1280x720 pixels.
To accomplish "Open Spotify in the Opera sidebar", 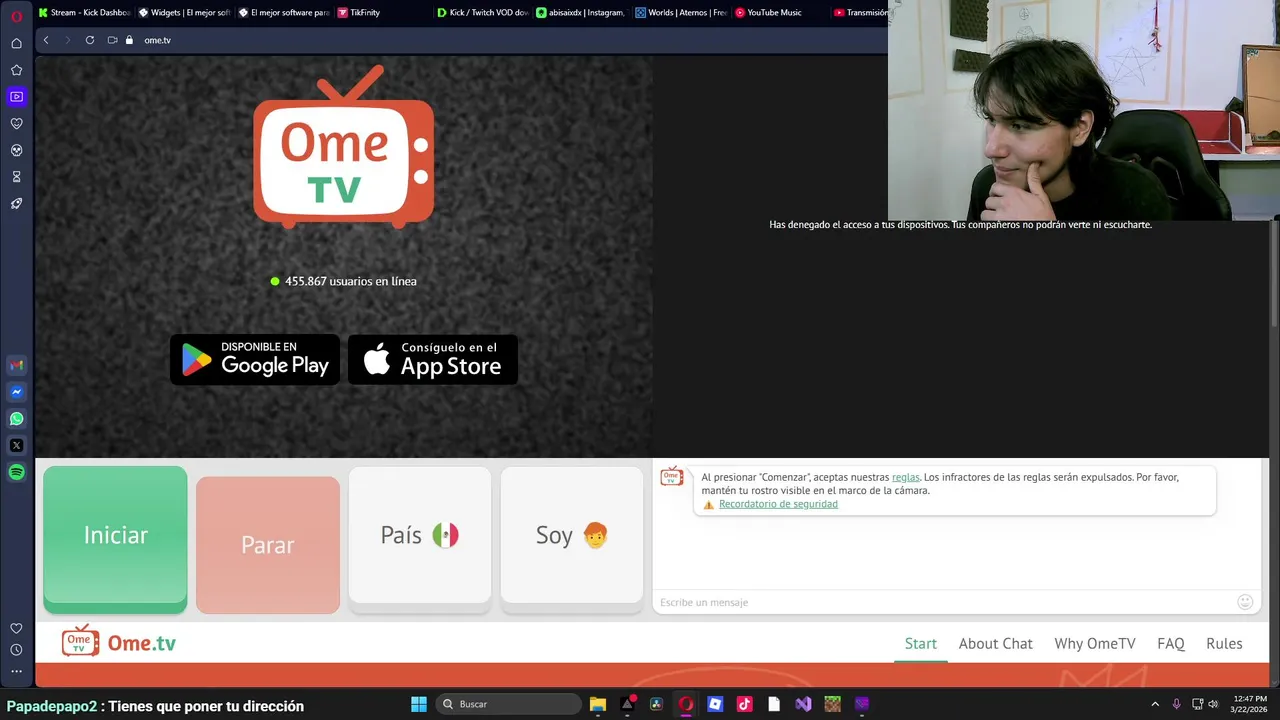I will tap(16, 473).
